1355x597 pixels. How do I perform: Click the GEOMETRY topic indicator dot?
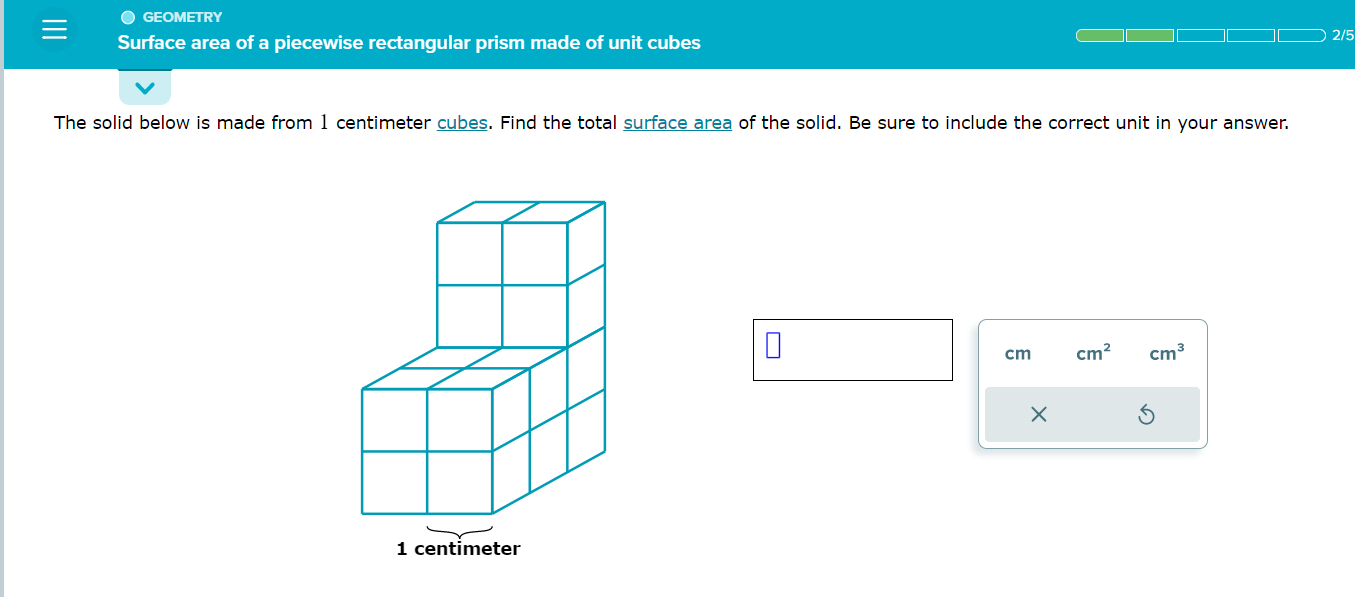[x=128, y=16]
